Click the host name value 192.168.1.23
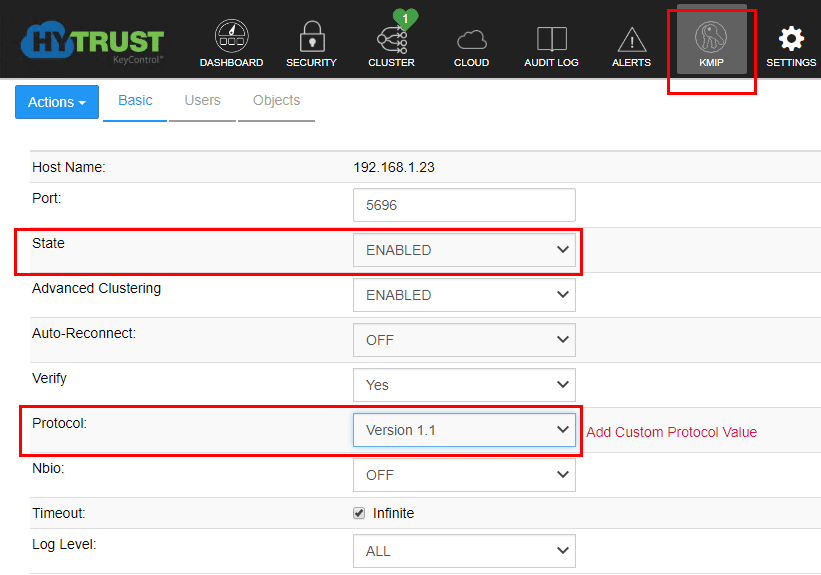The image size is (821, 575). [394, 167]
